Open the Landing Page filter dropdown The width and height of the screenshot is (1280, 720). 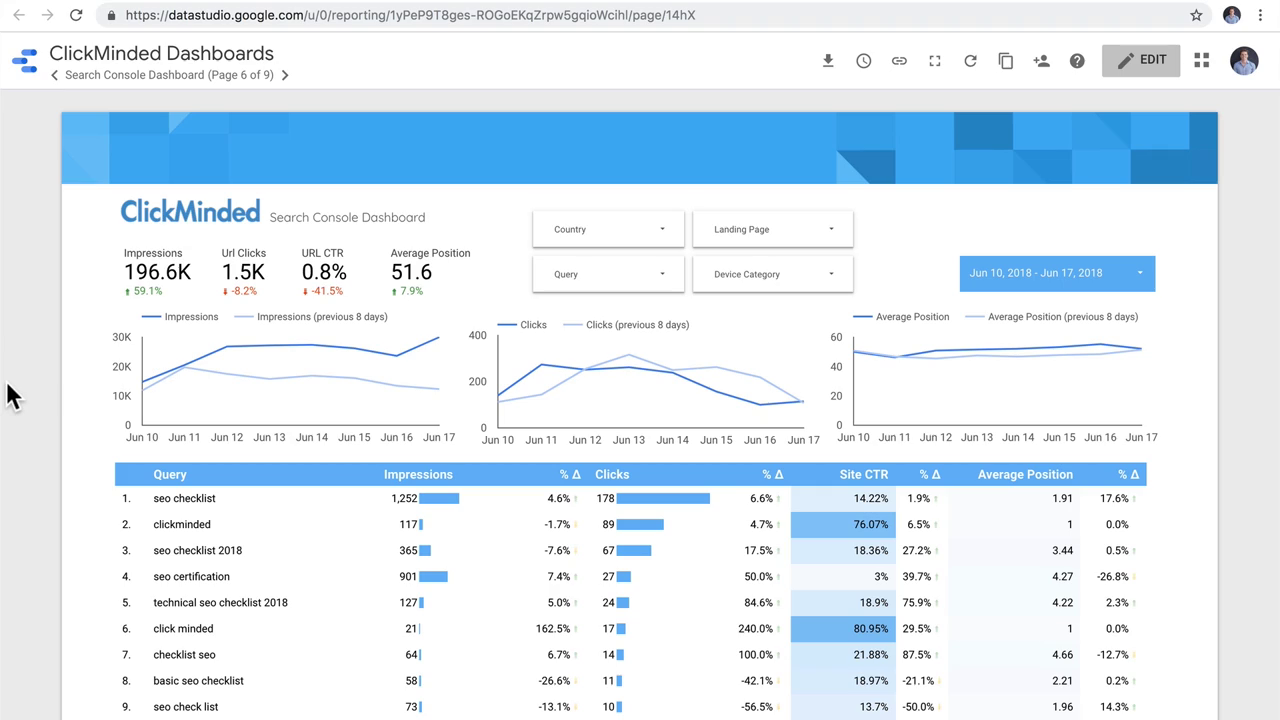[x=773, y=229]
